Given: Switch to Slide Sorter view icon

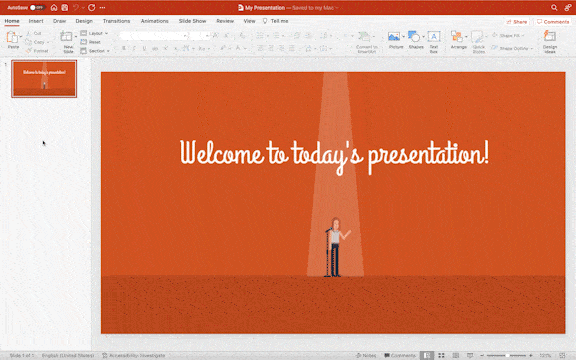Looking at the screenshot, I should point(441,355).
